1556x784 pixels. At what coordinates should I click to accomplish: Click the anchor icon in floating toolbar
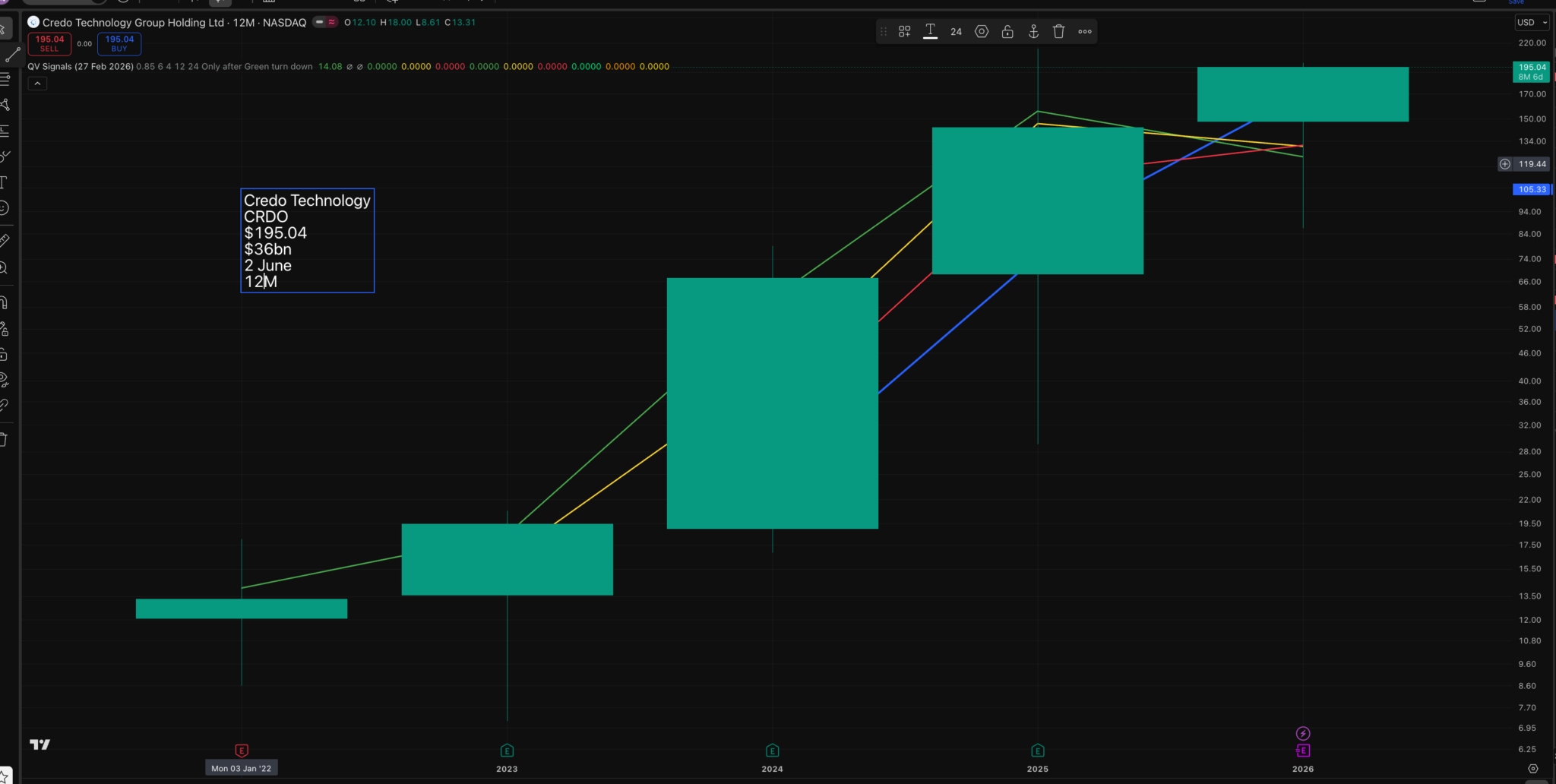(1033, 31)
